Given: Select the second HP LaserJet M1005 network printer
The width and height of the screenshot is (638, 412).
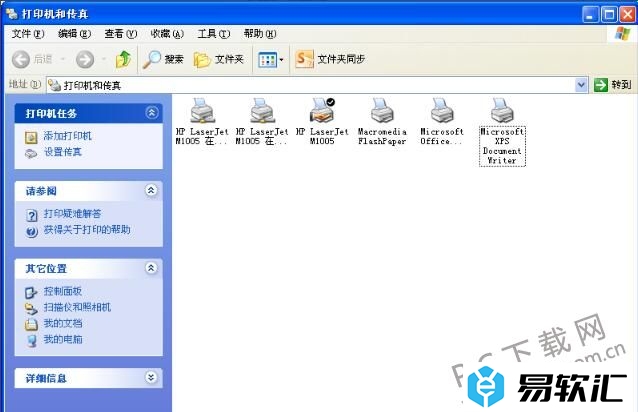Looking at the screenshot, I should click(x=262, y=121).
